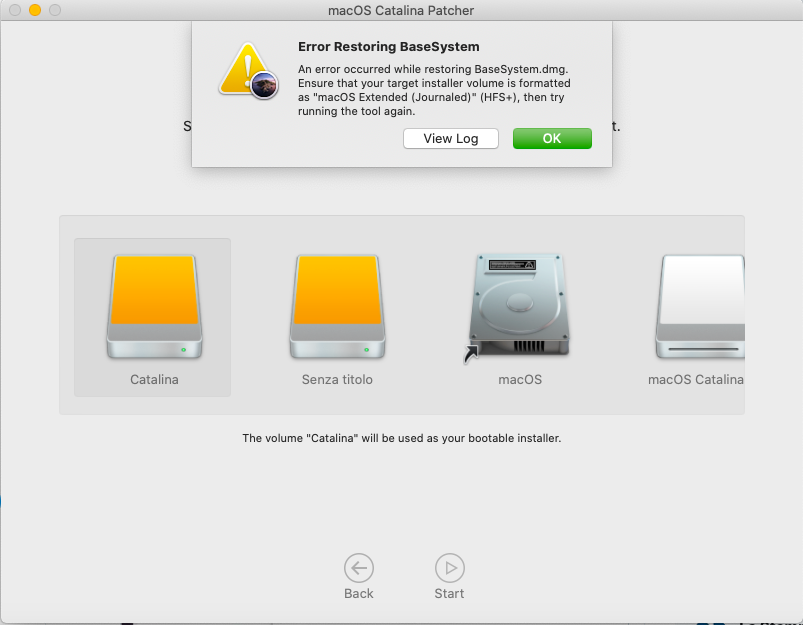This screenshot has width=803, height=625.
Task: Open the View Log button
Action: tap(451, 138)
